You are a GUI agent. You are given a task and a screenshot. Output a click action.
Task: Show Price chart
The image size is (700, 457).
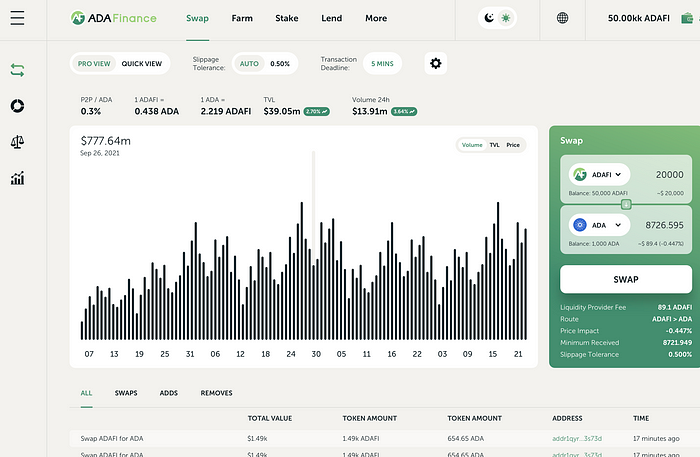pyautogui.click(x=513, y=145)
